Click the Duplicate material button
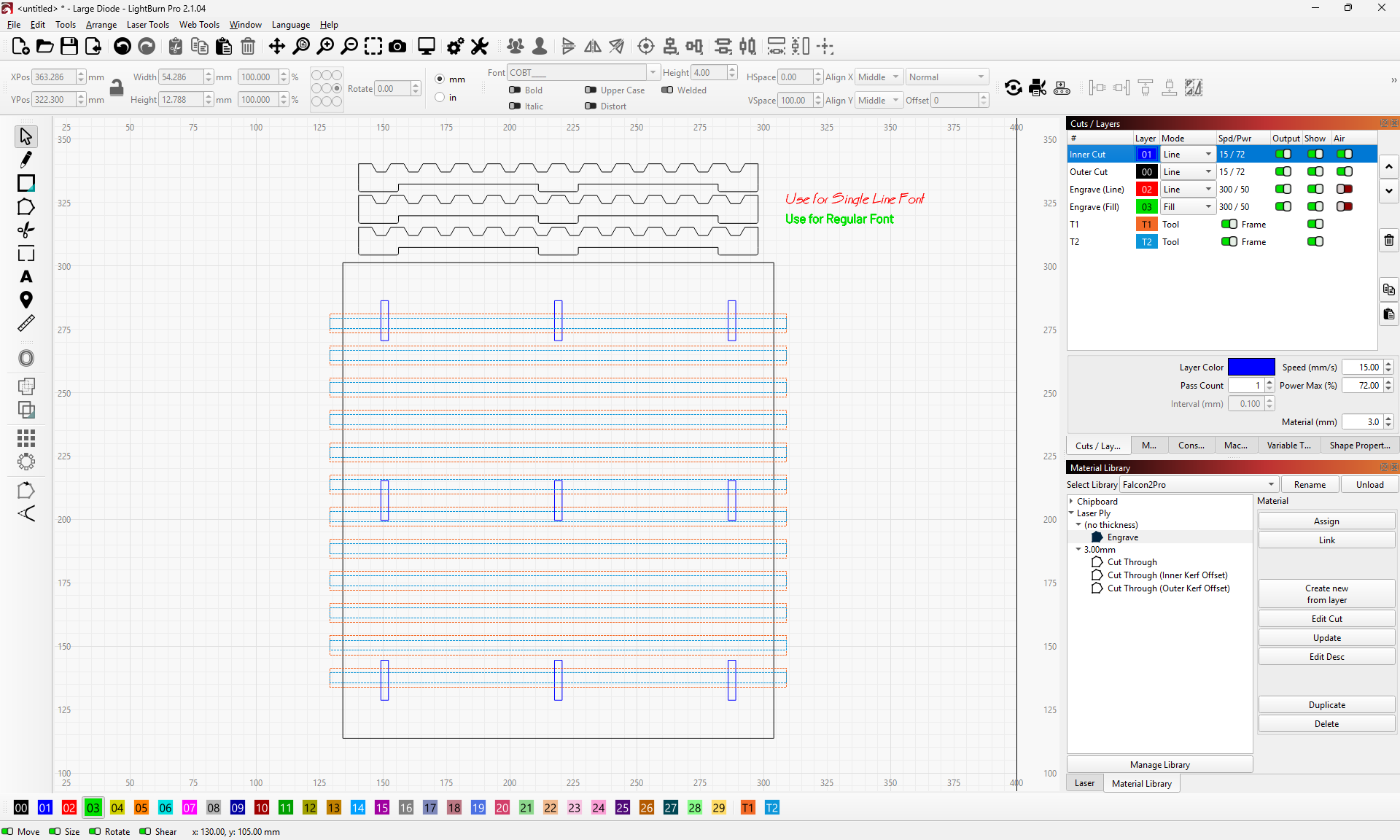The width and height of the screenshot is (1400, 840). (x=1326, y=704)
